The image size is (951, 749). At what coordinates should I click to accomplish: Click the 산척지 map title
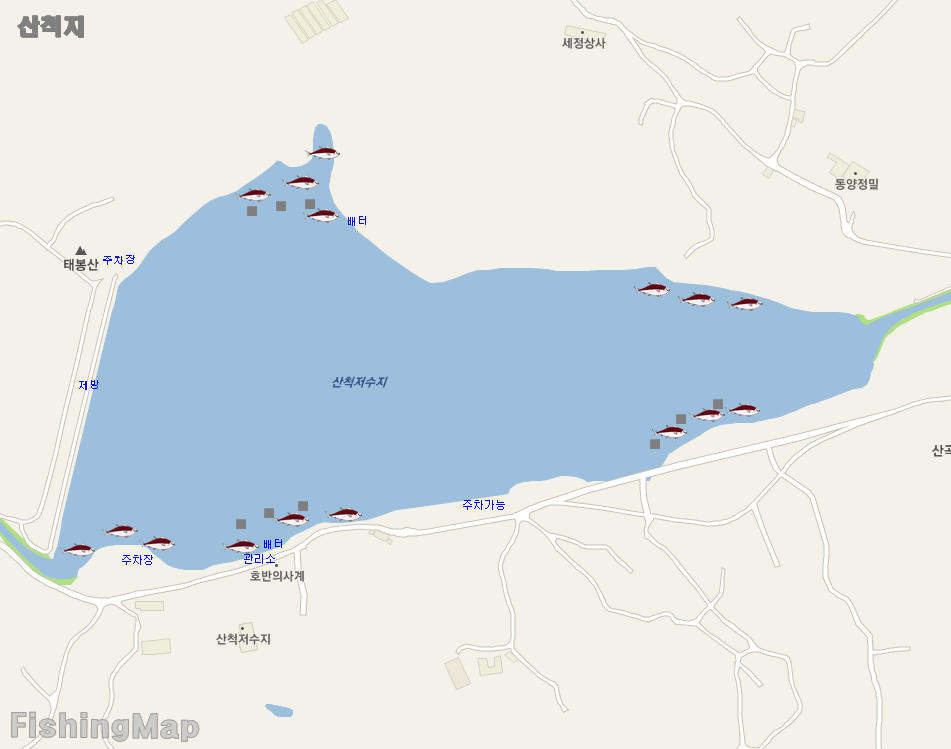tap(51, 27)
